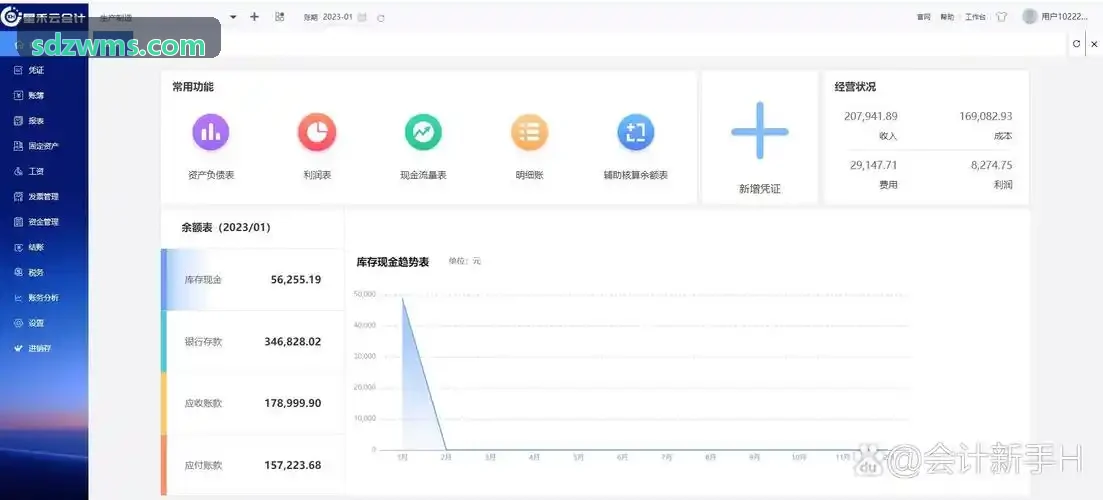The width and height of the screenshot is (1103, 500).
Task: Open the 现金流量表 green trend icon
Action: (423, 132)
